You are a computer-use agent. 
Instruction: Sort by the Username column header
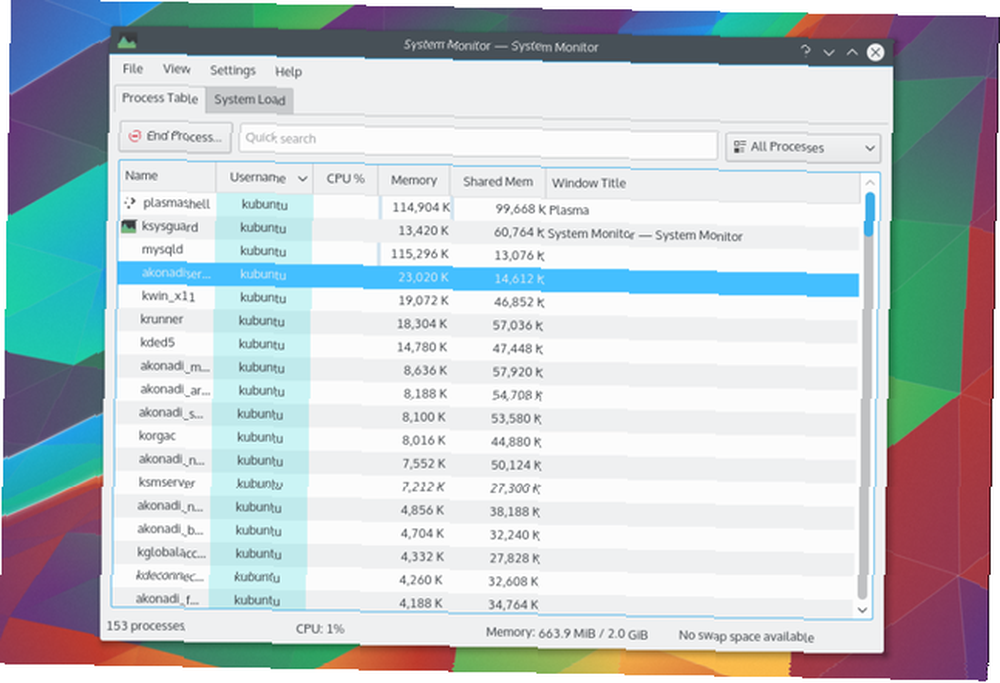265,177
